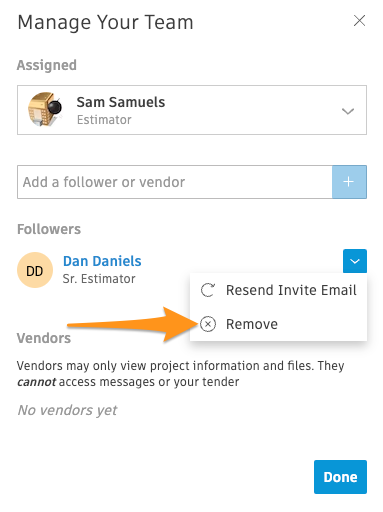The width and height of the screenshot is (383, 512).
Task: Focus the Add a follower or vendor field
Action: [175, 182]
